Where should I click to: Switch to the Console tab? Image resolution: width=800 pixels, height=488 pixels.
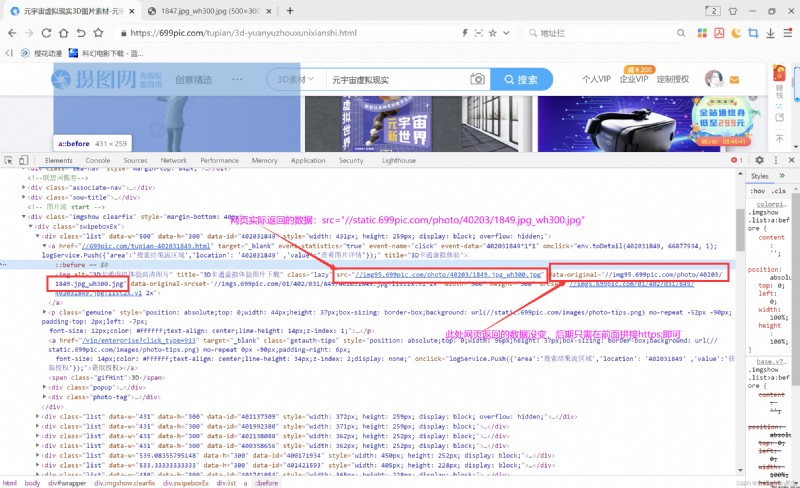tap(97, 160)
